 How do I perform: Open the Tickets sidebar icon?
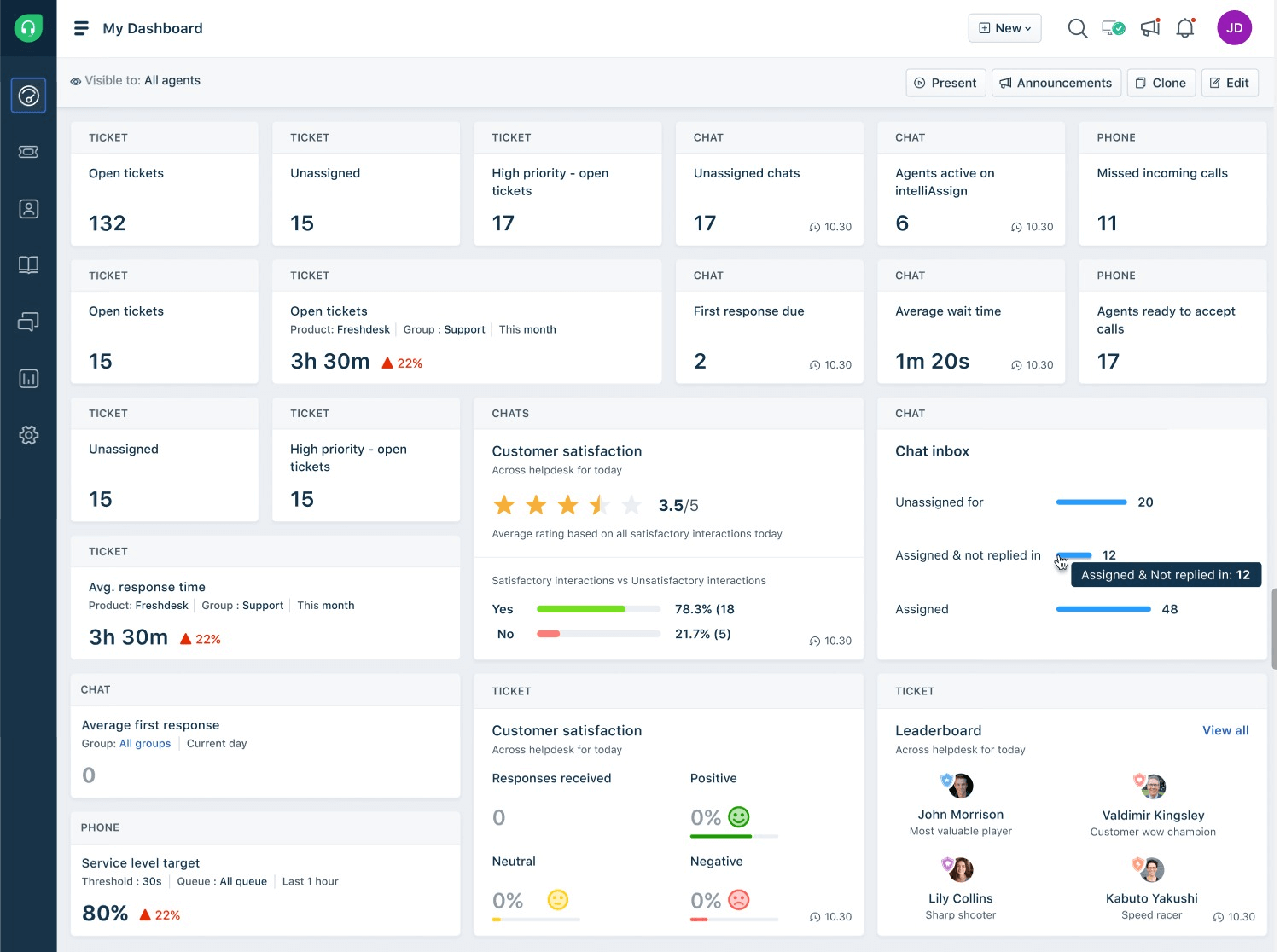point(28,152)
